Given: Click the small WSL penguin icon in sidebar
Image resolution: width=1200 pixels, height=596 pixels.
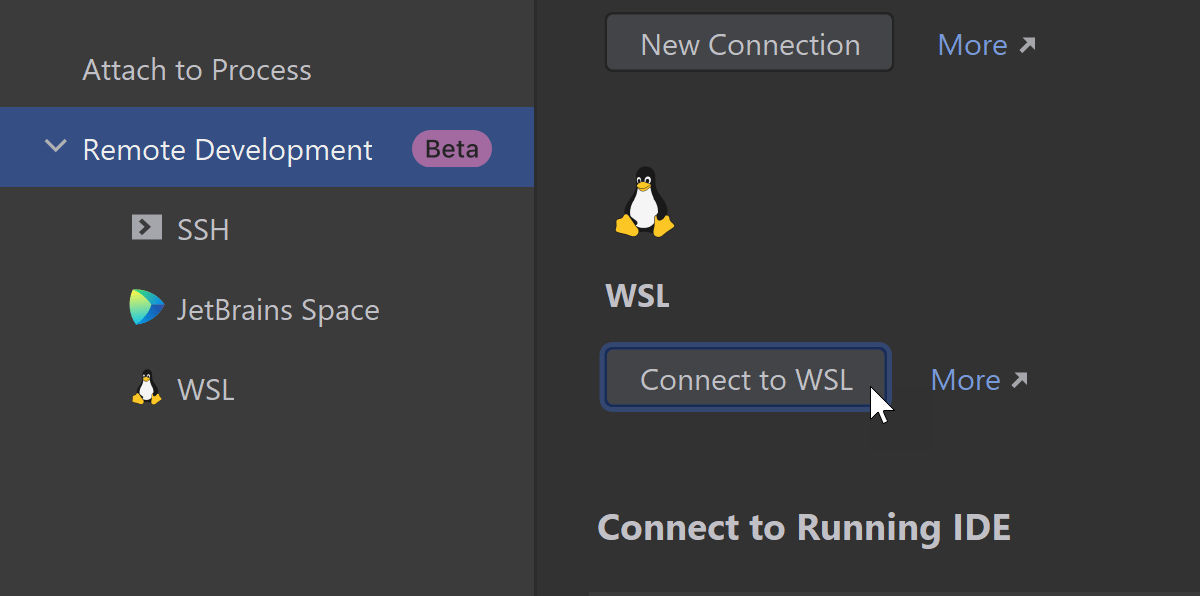Looking at the screenshot, I should tap(146, 388).
